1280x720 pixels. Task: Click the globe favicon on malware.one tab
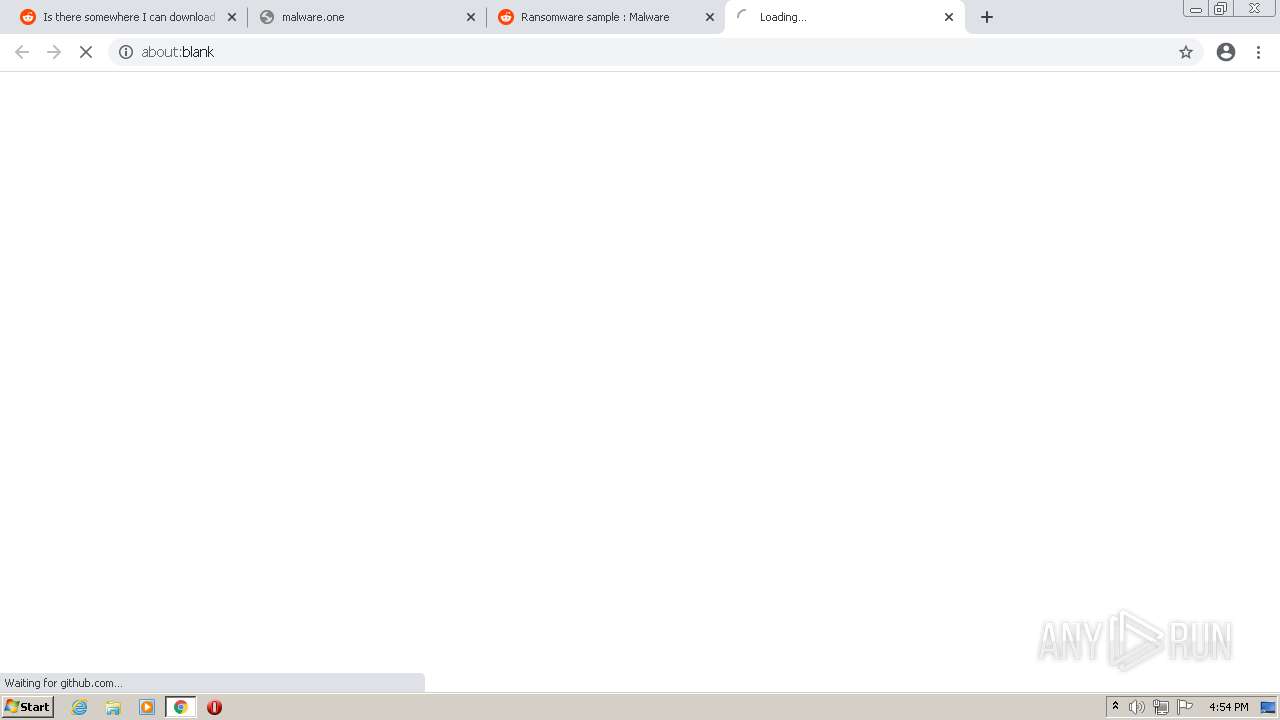(267, 17)
